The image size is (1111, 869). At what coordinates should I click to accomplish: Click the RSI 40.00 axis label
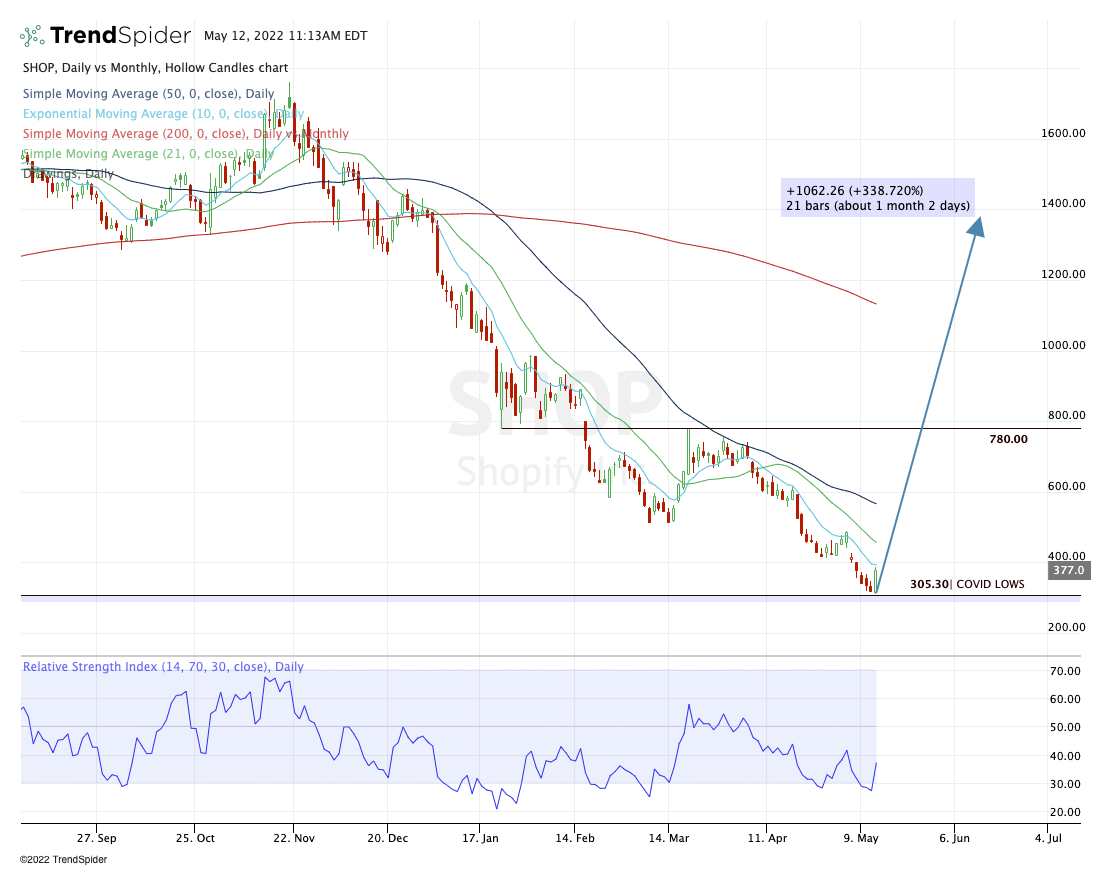click(x=1065, y=756)
